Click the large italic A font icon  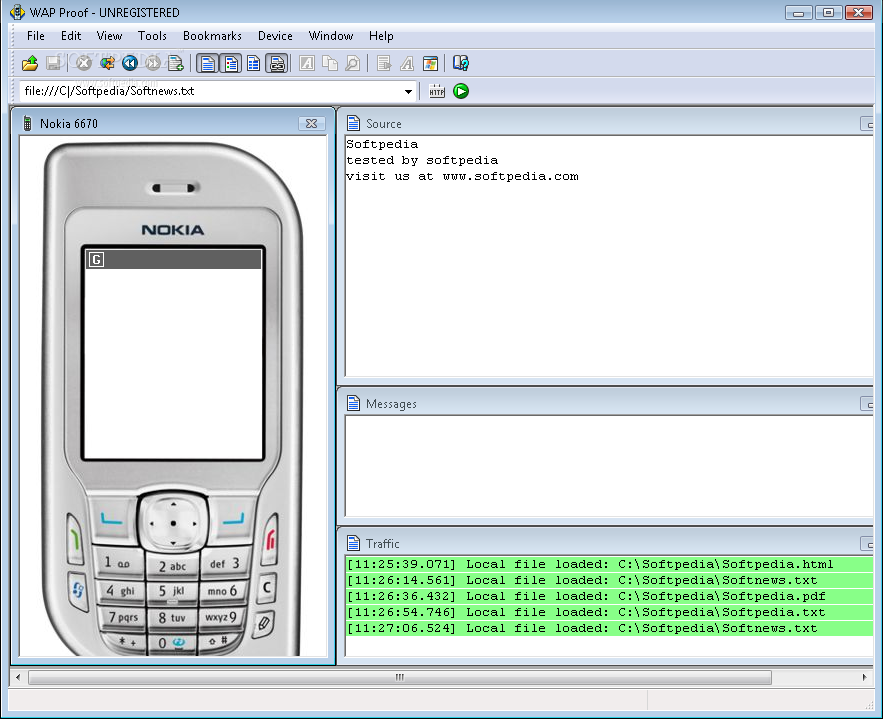coord(407,63)
